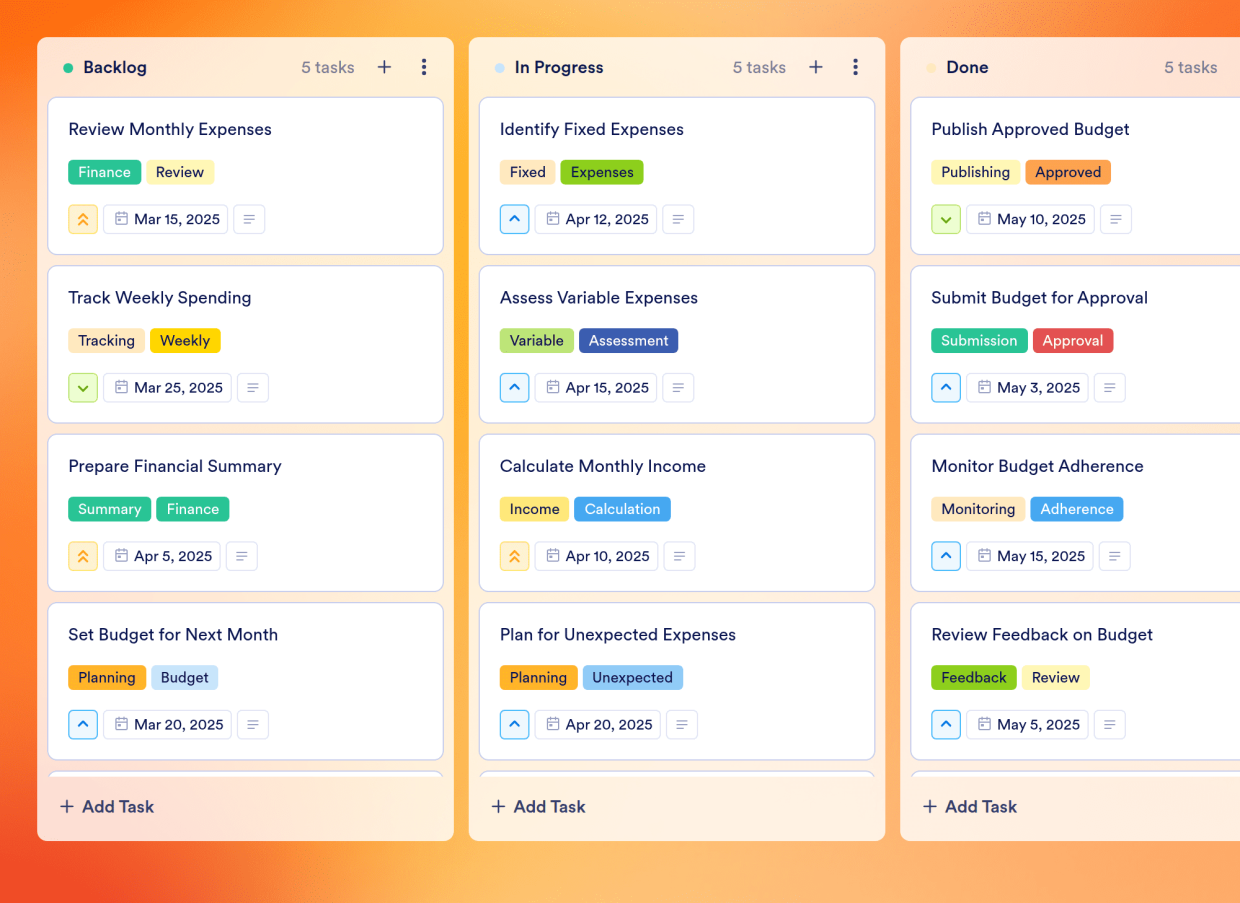Image resolution: width=1240 pixels, height=903 pixels.
Task: Open the Apr 12, 2025 date picker
Action: (596, 219)
